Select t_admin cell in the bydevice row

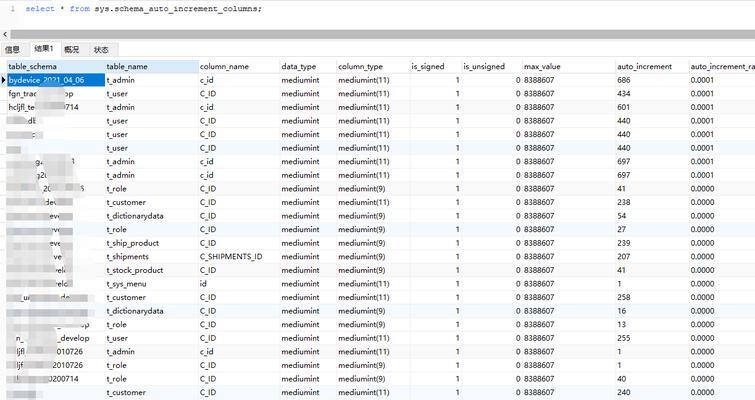tap(120, 80)
